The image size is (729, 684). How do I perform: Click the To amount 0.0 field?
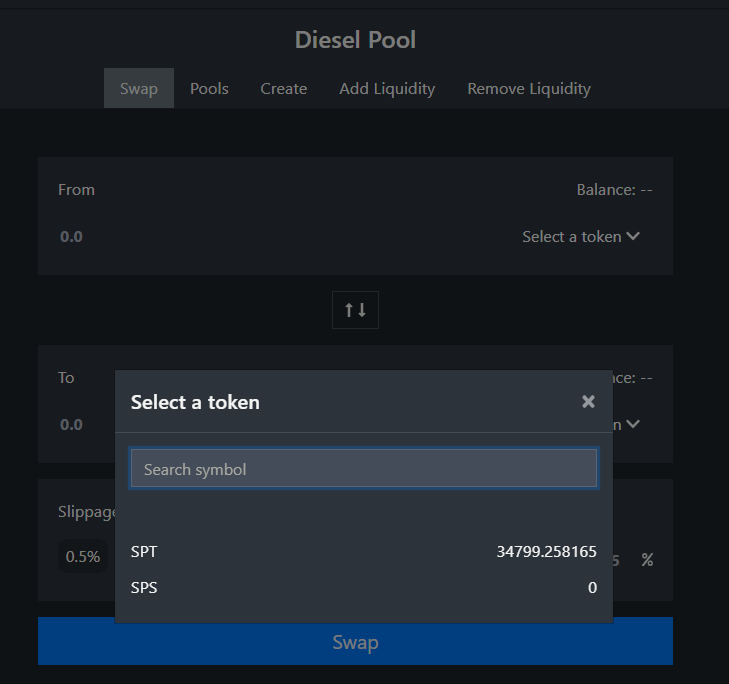71,425
